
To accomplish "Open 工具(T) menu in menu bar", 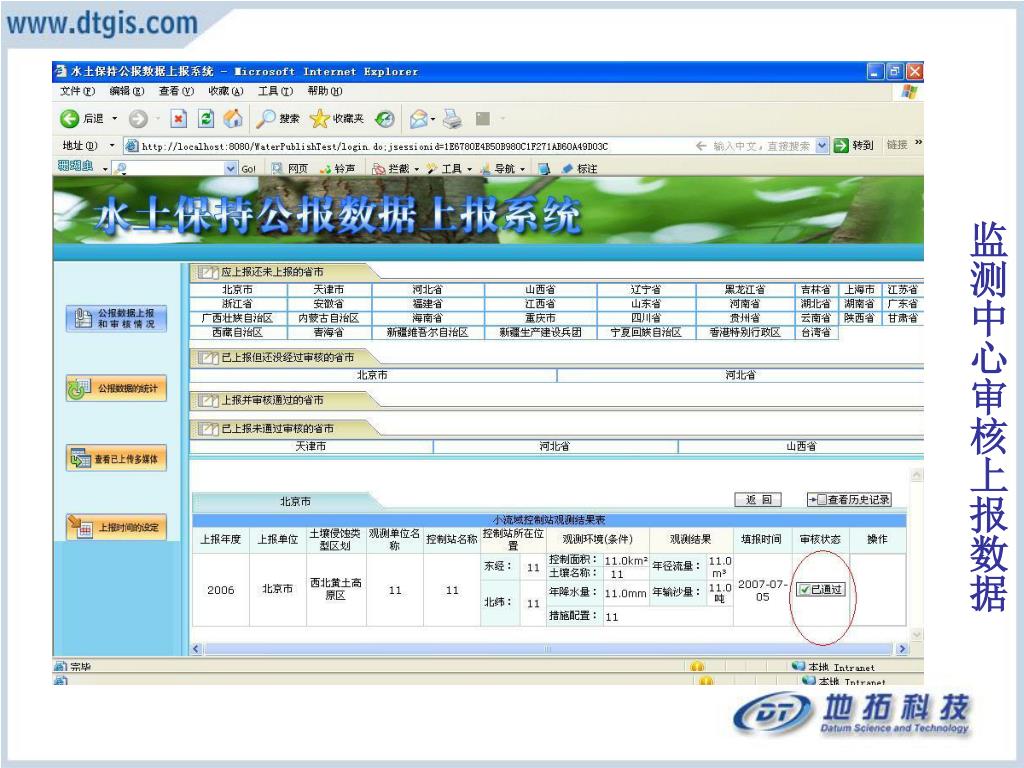I will click(x=275, y=91).
